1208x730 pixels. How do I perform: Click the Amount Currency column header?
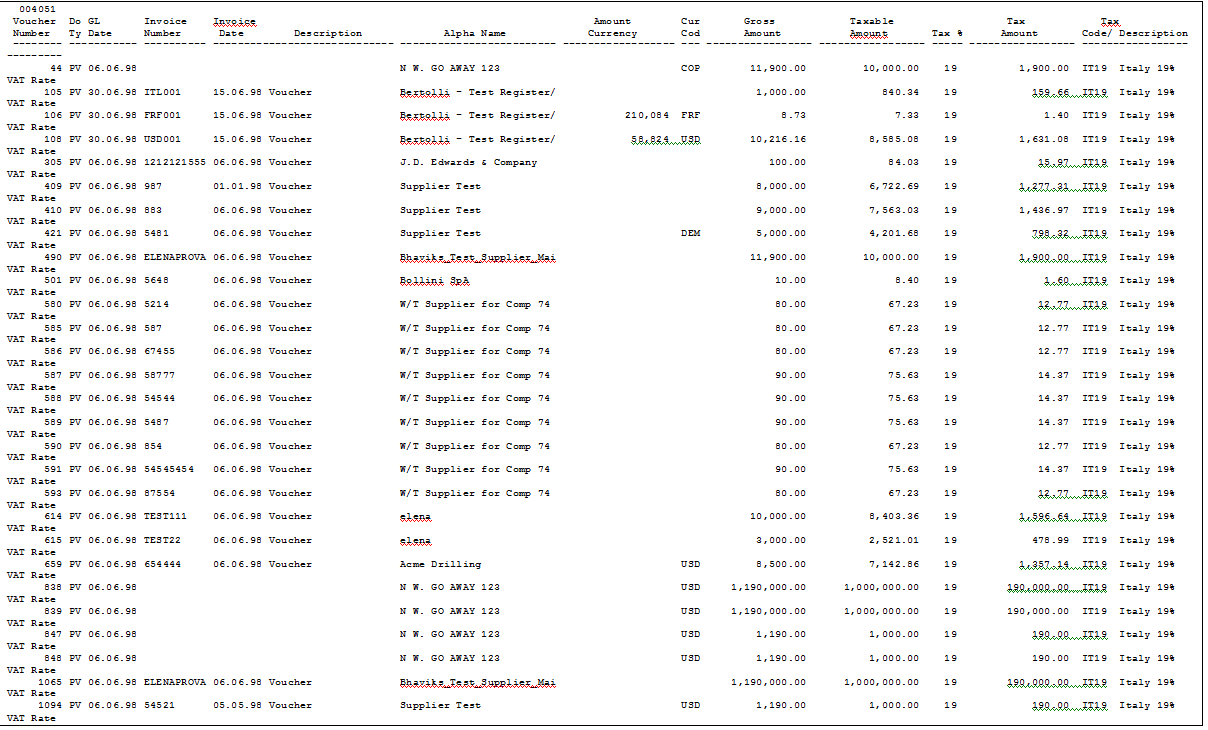tap(612, 27)
